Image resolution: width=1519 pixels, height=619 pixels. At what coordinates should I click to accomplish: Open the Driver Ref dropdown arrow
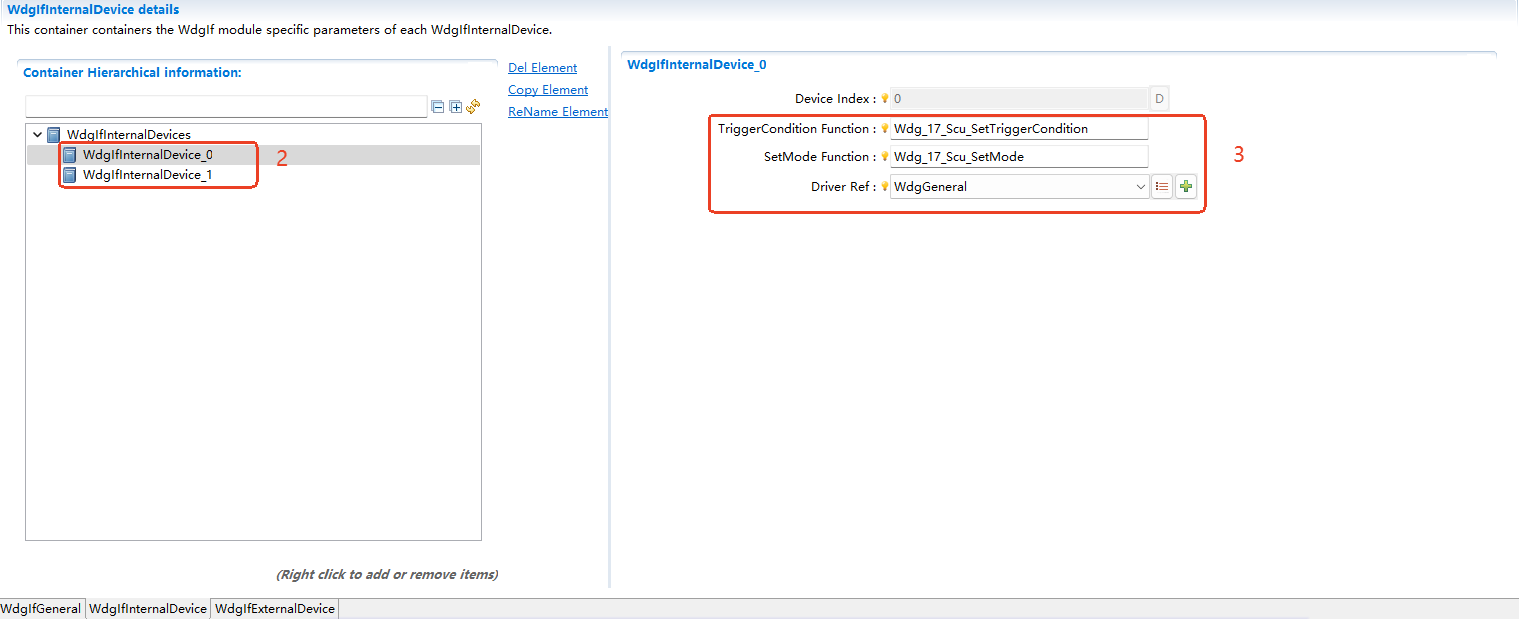(x=1141, y=186)
